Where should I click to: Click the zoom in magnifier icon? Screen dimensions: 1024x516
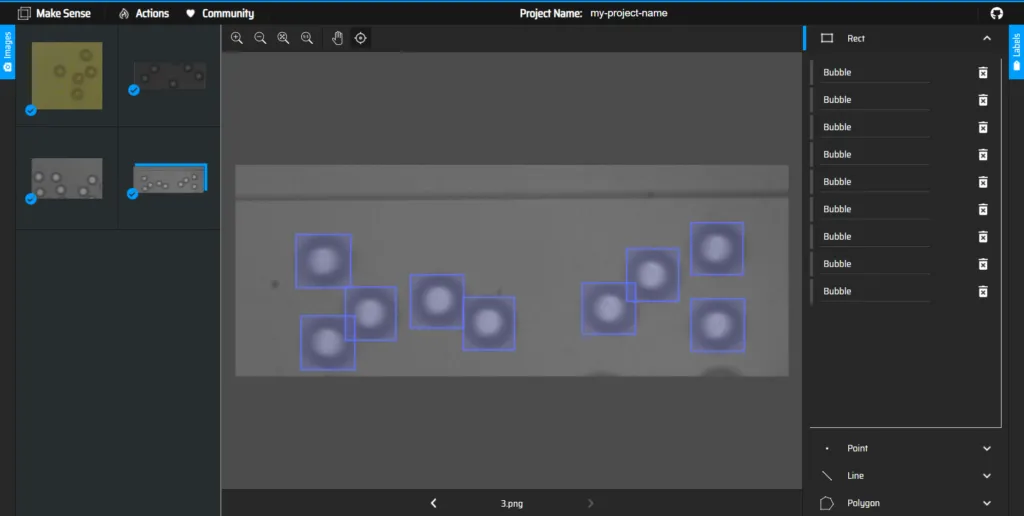(x=237, y=38)
